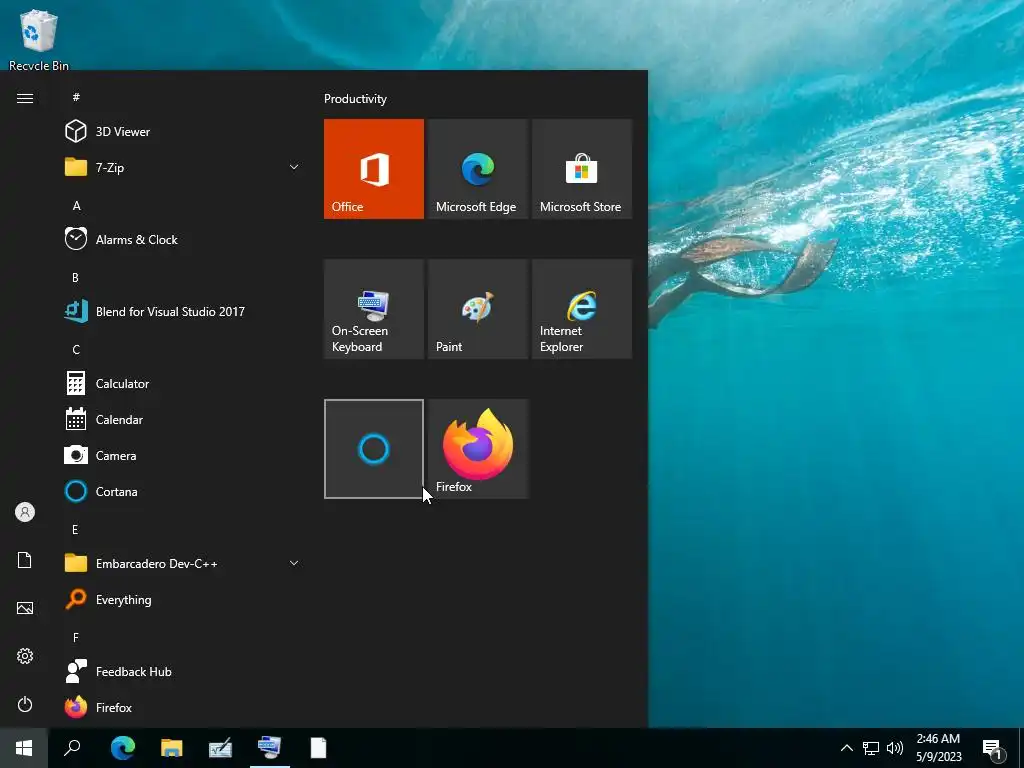Launch the Everything search app

click(182, 600)
